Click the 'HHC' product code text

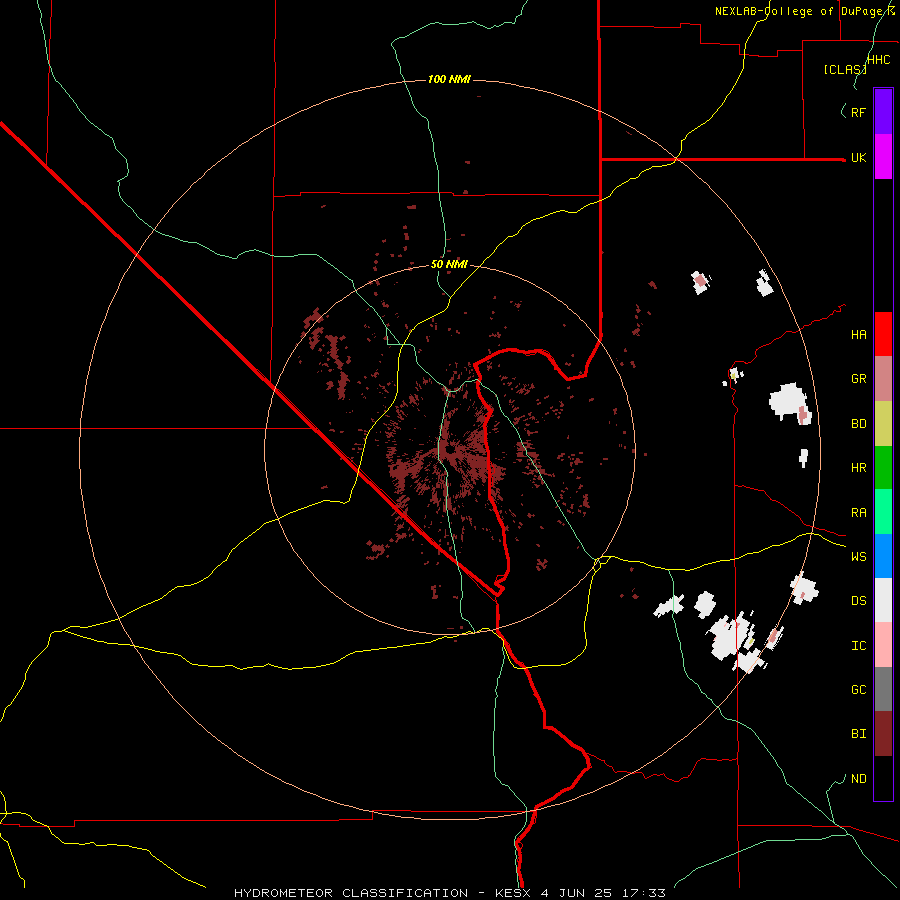pyautogui.click(x=878, y=60)
